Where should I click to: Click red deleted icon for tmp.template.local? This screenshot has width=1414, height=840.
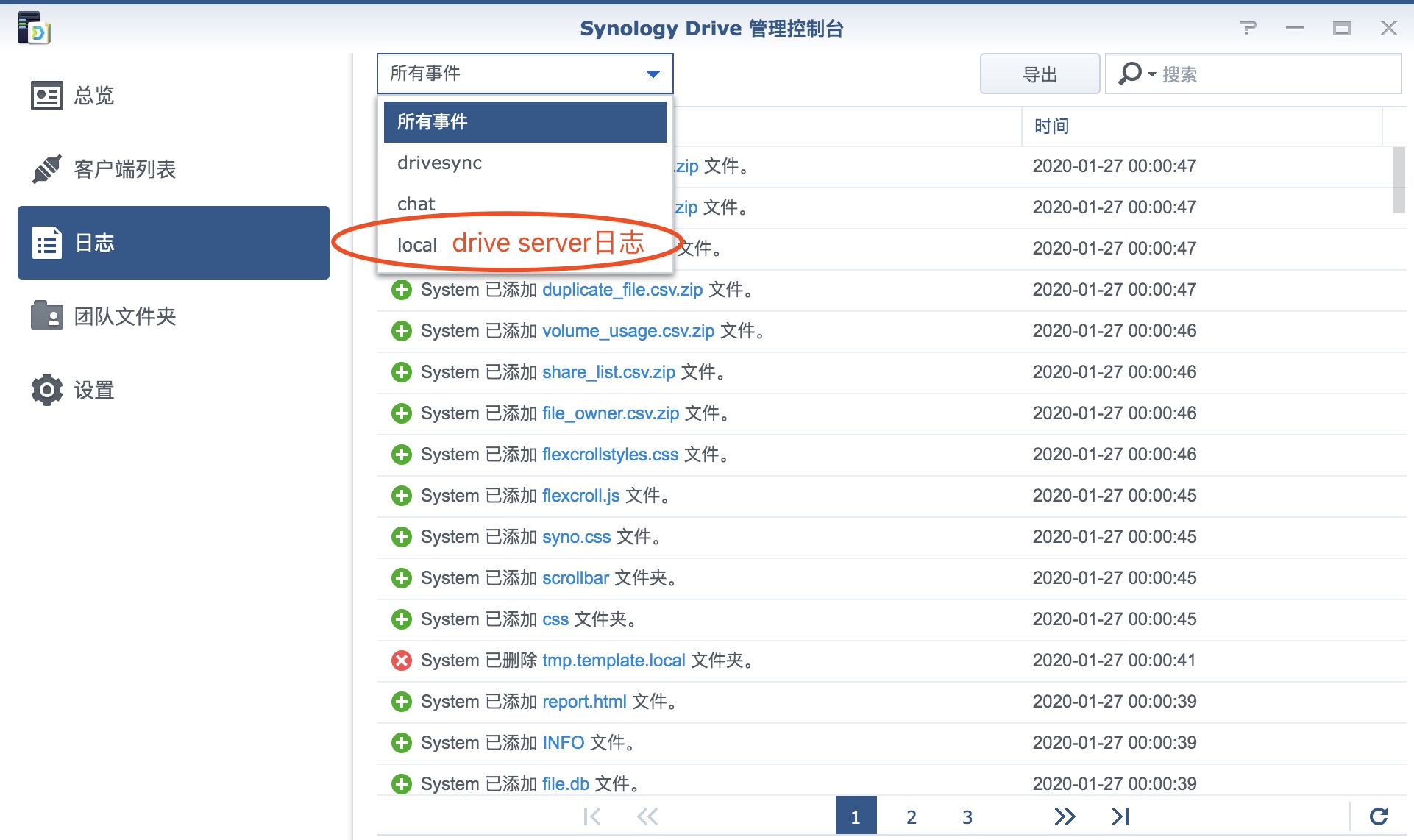point(402,661)
